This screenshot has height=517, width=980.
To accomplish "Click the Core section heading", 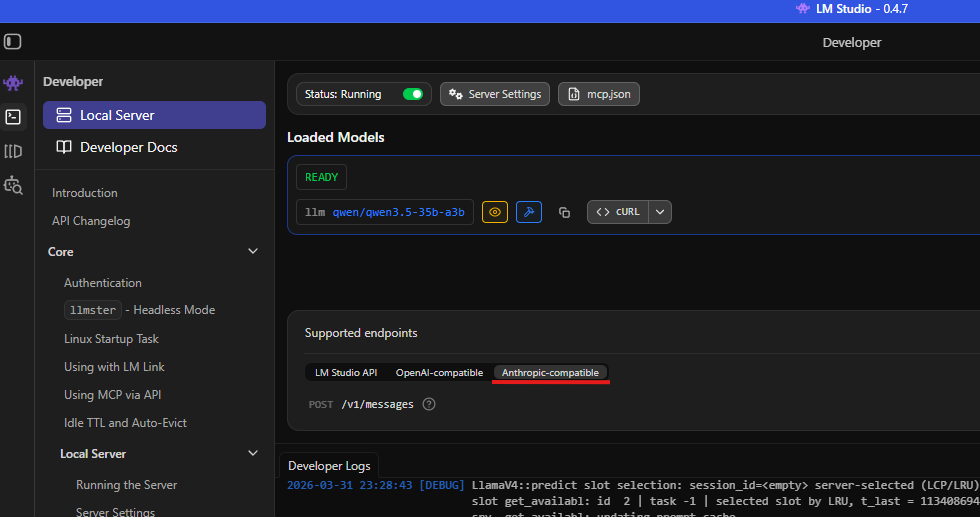I will pos(61,252).
